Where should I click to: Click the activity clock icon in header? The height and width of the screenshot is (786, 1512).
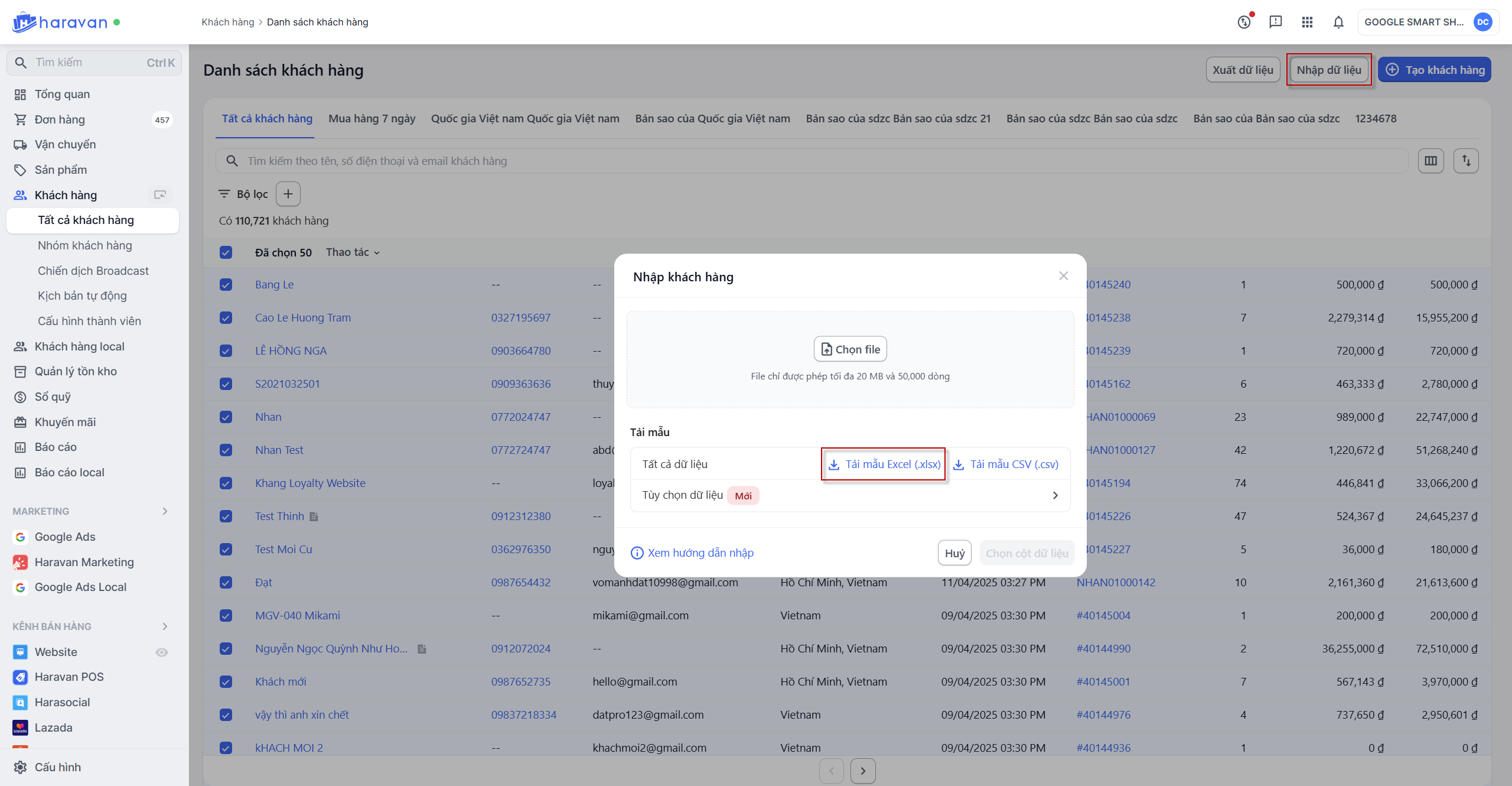tap(1244, 22)
